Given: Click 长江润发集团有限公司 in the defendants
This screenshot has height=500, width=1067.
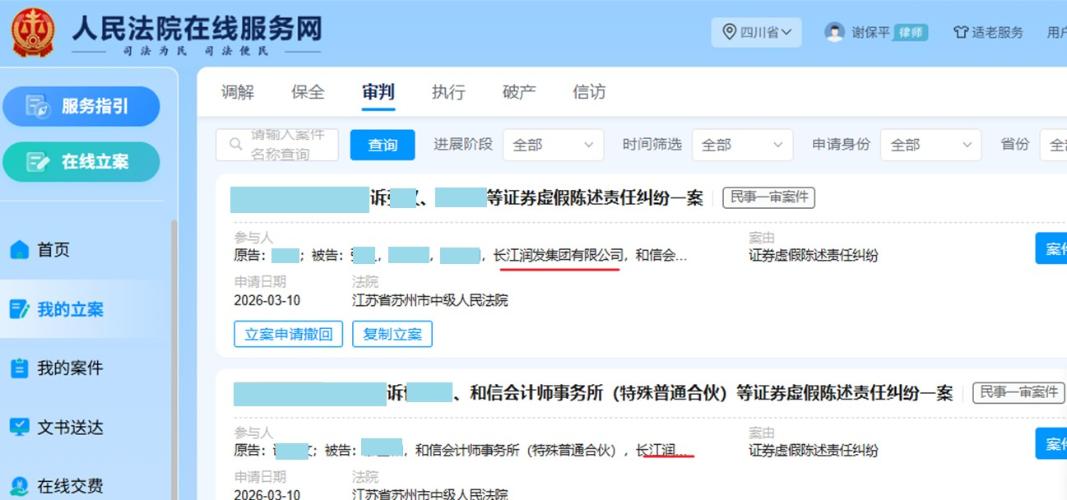Looking at the screenshot, I should [x=559, y=256].
